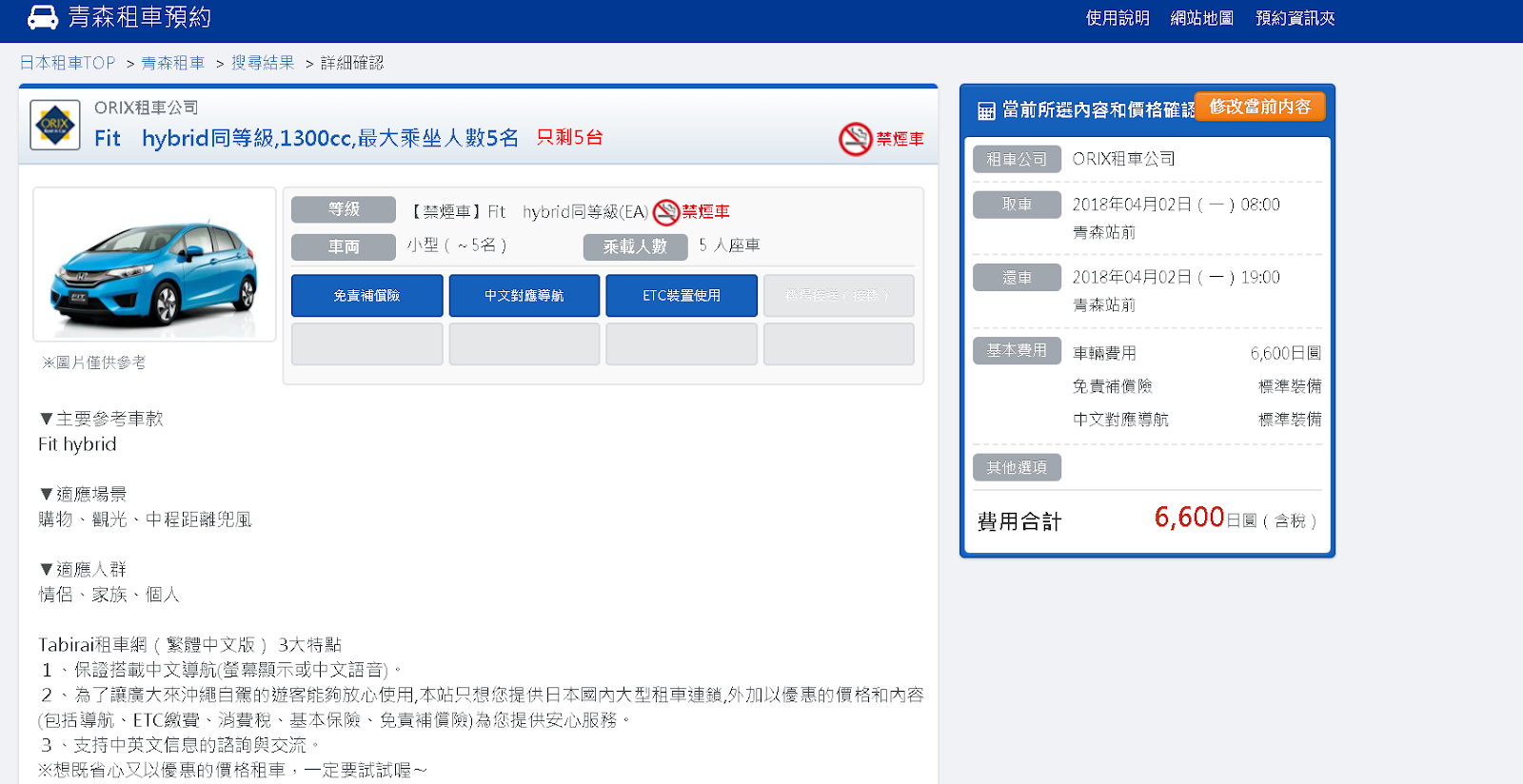This screenshot has width=1523, height=784.
Task: Click the ORIX租車公司 name above car title
Action: [147, 108]
